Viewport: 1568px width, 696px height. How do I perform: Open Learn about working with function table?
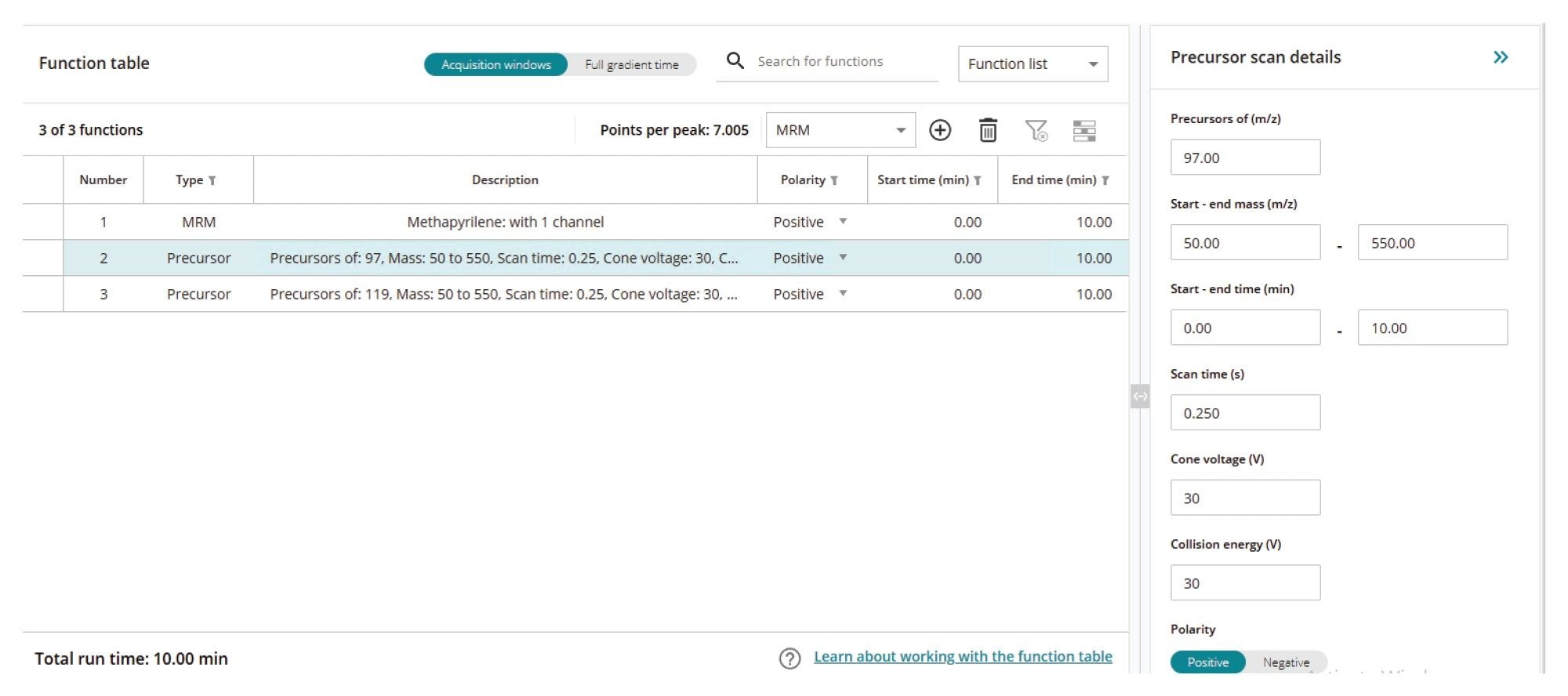962,657
